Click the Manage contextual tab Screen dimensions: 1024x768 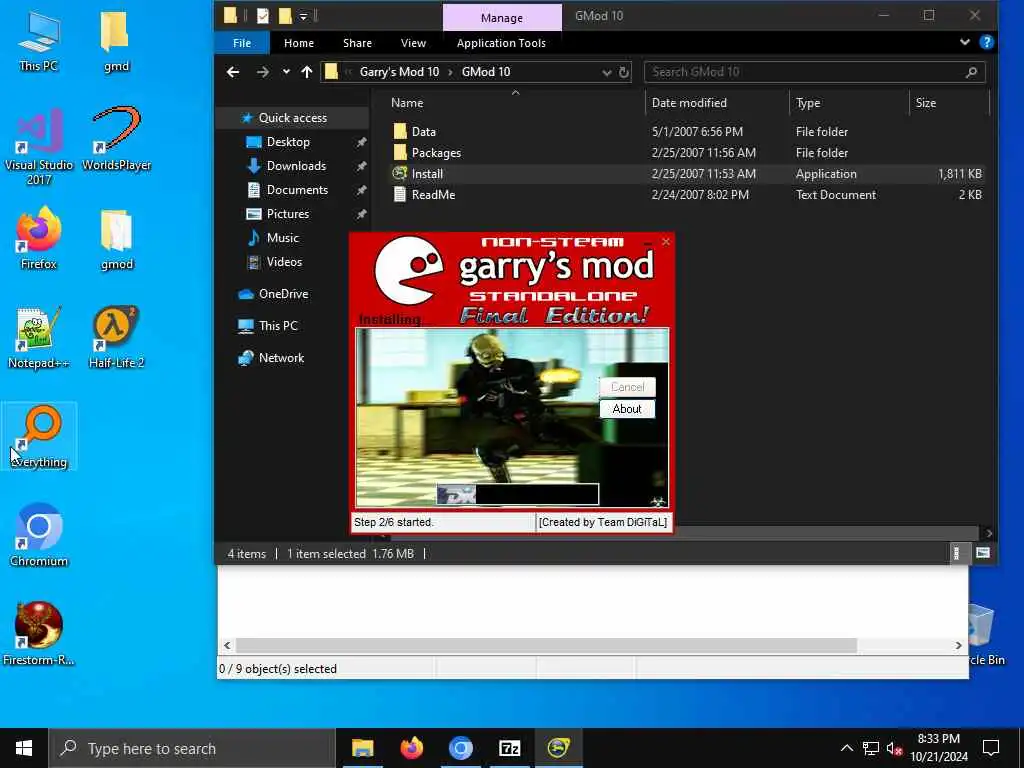[x=502, y=18]
